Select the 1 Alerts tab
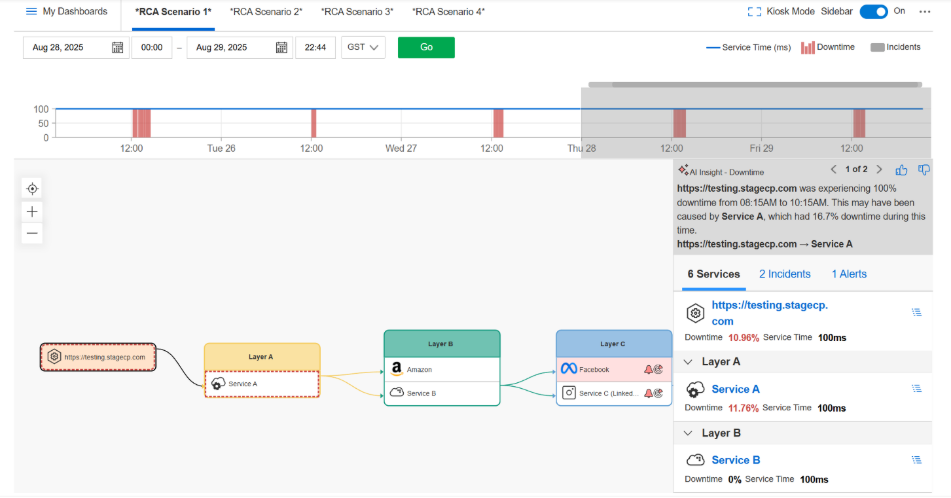The height and width of the screenshot is (498, 951). [849, 274]
